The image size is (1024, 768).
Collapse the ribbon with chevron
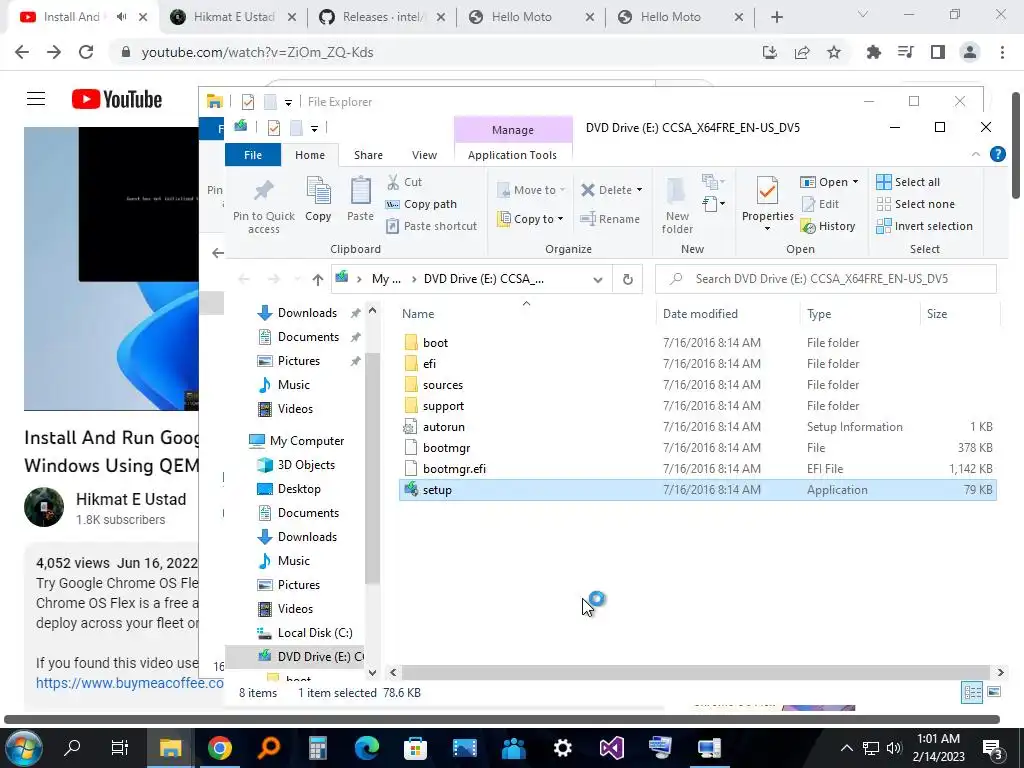pos(976,154)
